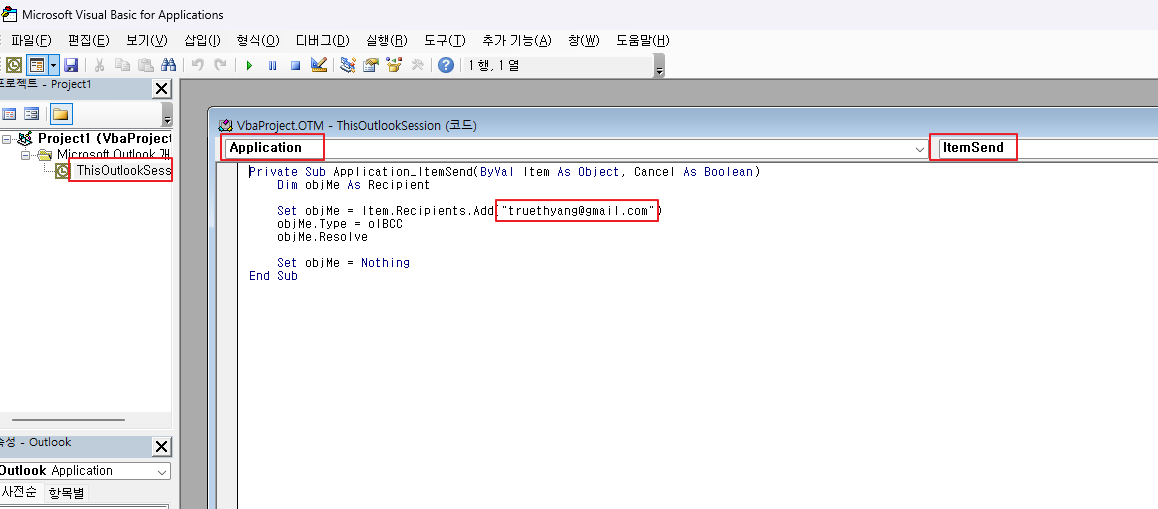Open standard toolbar options arrow
The image size is (1158, 509).
659,68
